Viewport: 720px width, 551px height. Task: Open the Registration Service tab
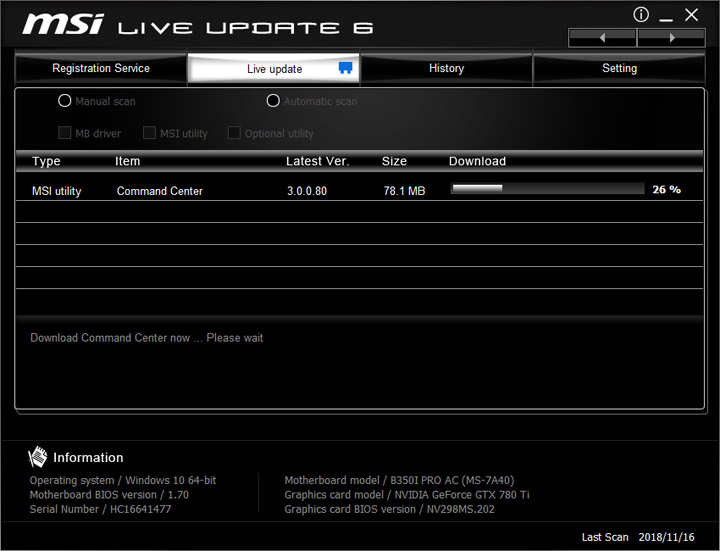click(101, 68)
